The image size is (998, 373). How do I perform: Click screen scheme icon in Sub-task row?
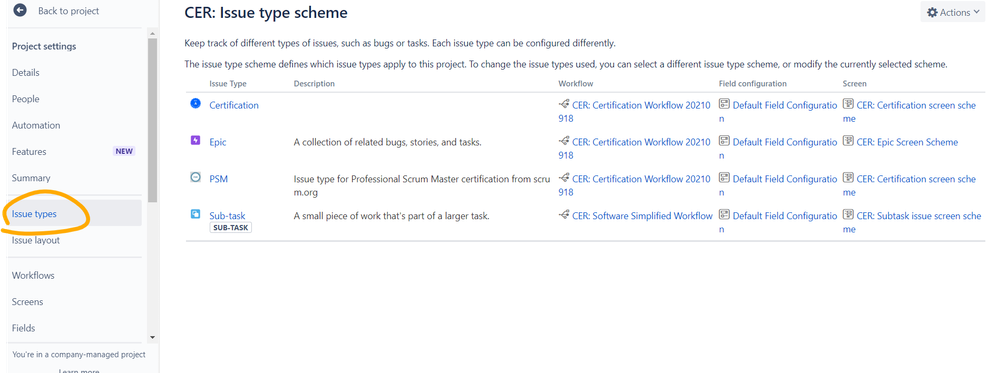(848, 215)
